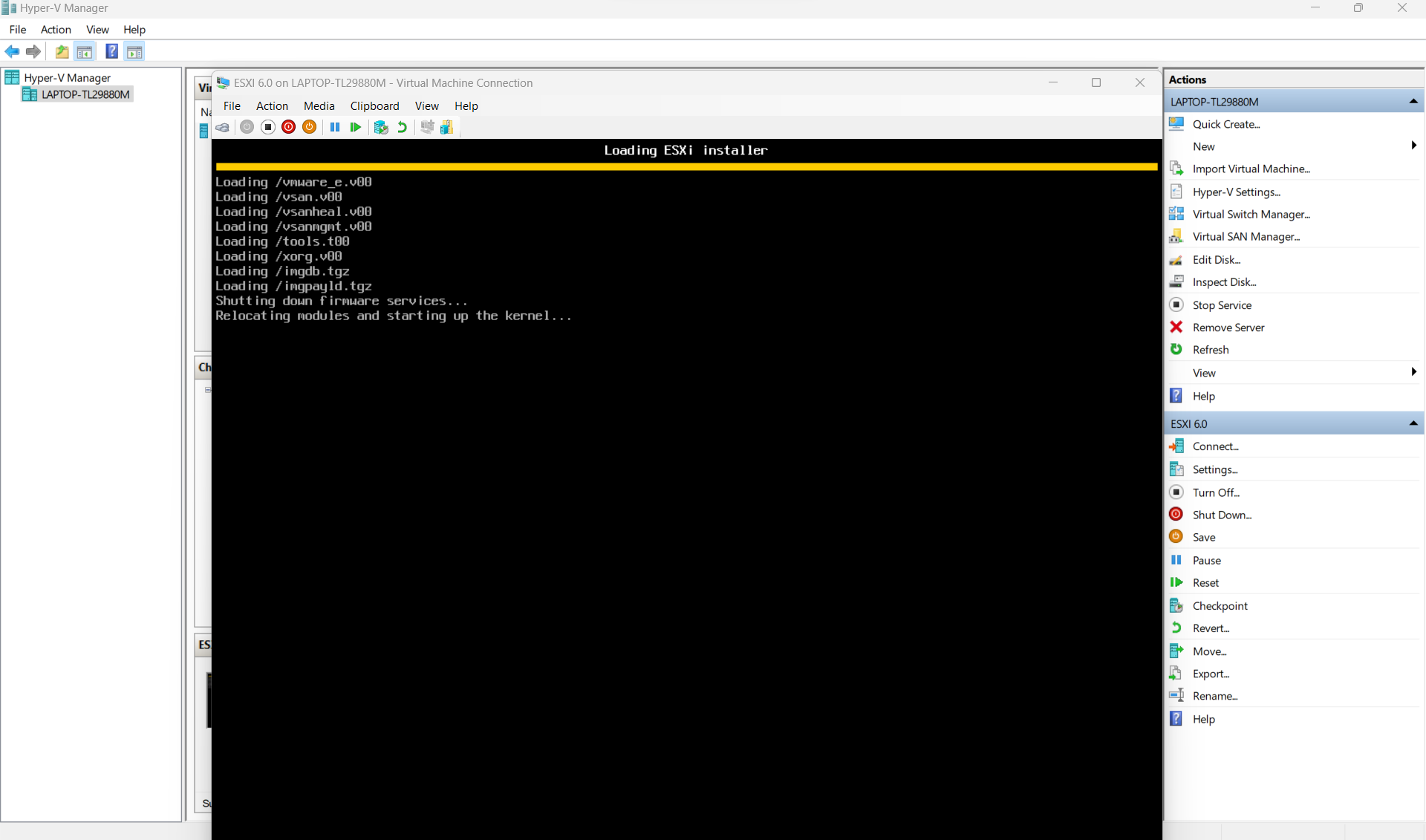Screen dimensions: 1426x840
Task: Click Shut Down action icon for ESXI 6.0
Action: (x=1176, y=514)
